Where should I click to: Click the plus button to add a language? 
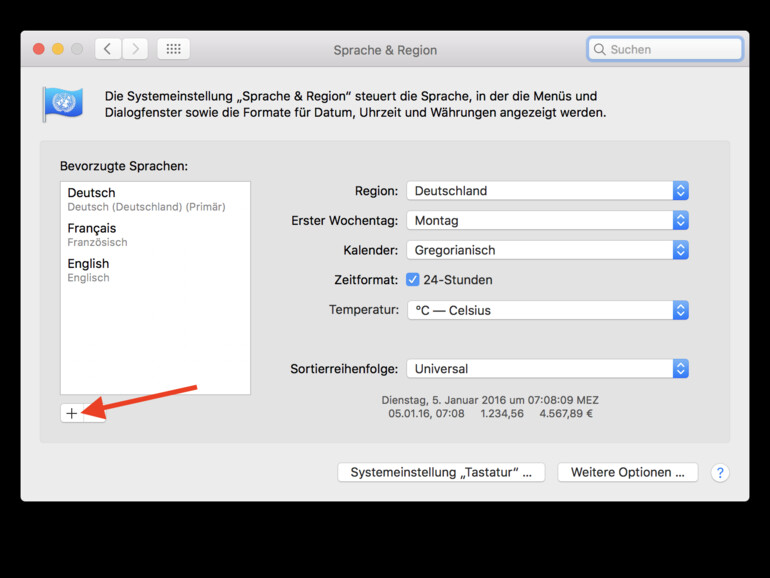pyautogui.click(x=72, y=413)
